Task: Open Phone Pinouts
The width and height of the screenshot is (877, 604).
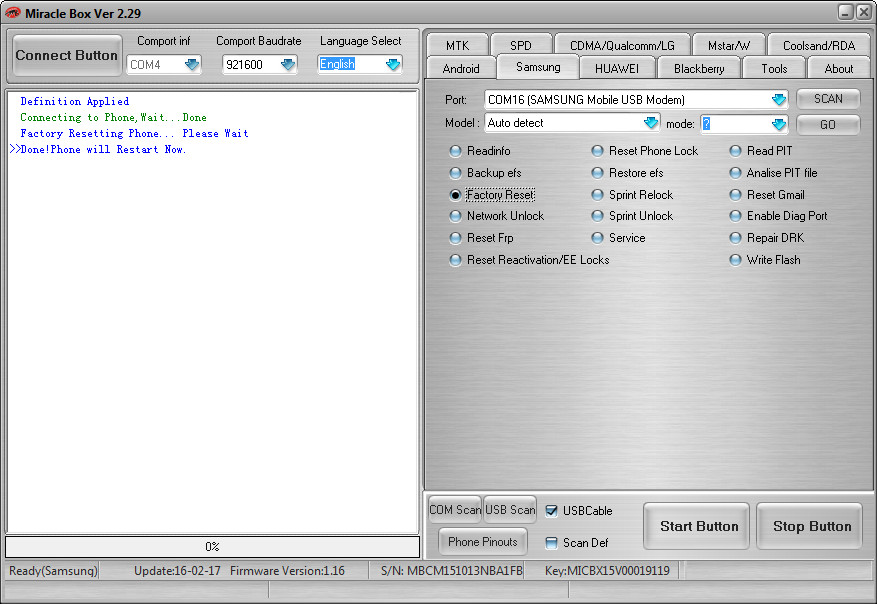Action: click(483, 541)
